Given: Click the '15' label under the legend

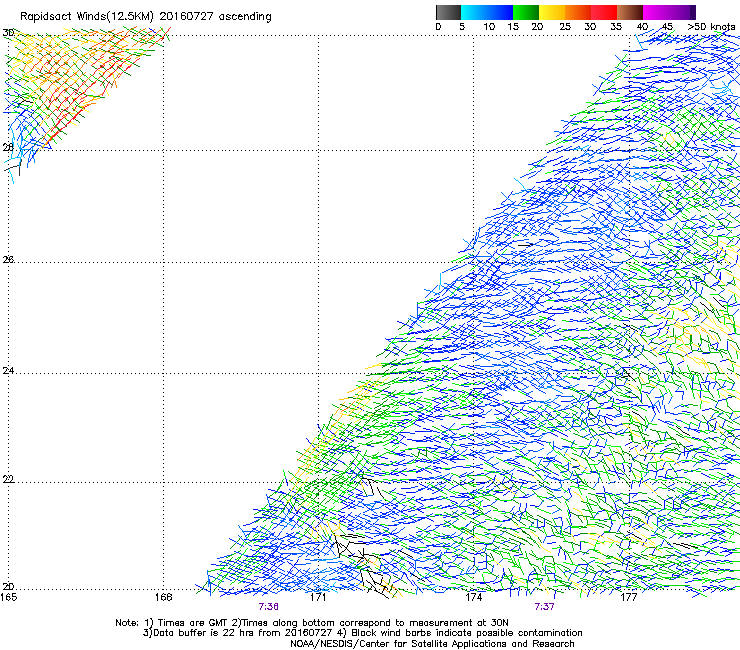Looking at the screenshot, I should pyautogui.click(x=513, y=27).
